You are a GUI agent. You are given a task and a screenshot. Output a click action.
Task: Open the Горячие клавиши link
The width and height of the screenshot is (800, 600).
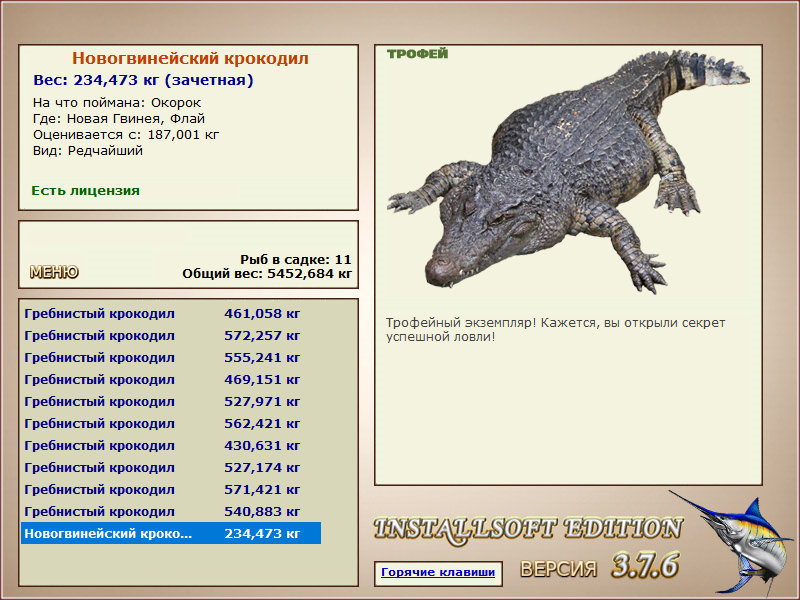(438, 572)
